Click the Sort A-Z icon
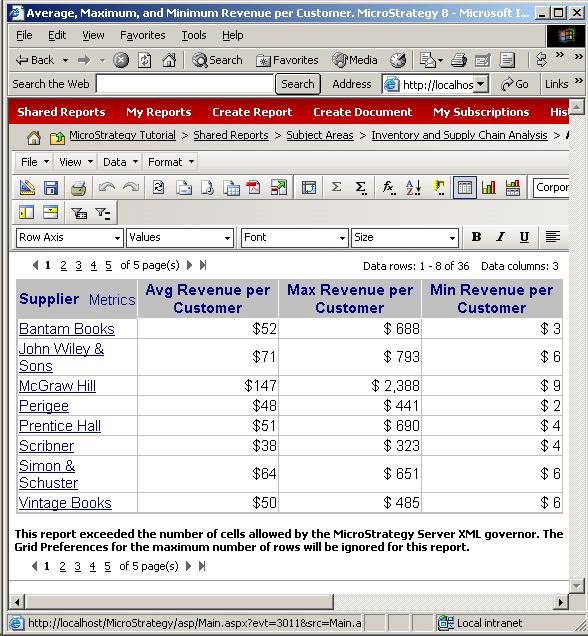The width and height of the screenshot is (588, 636). [413, 187]
